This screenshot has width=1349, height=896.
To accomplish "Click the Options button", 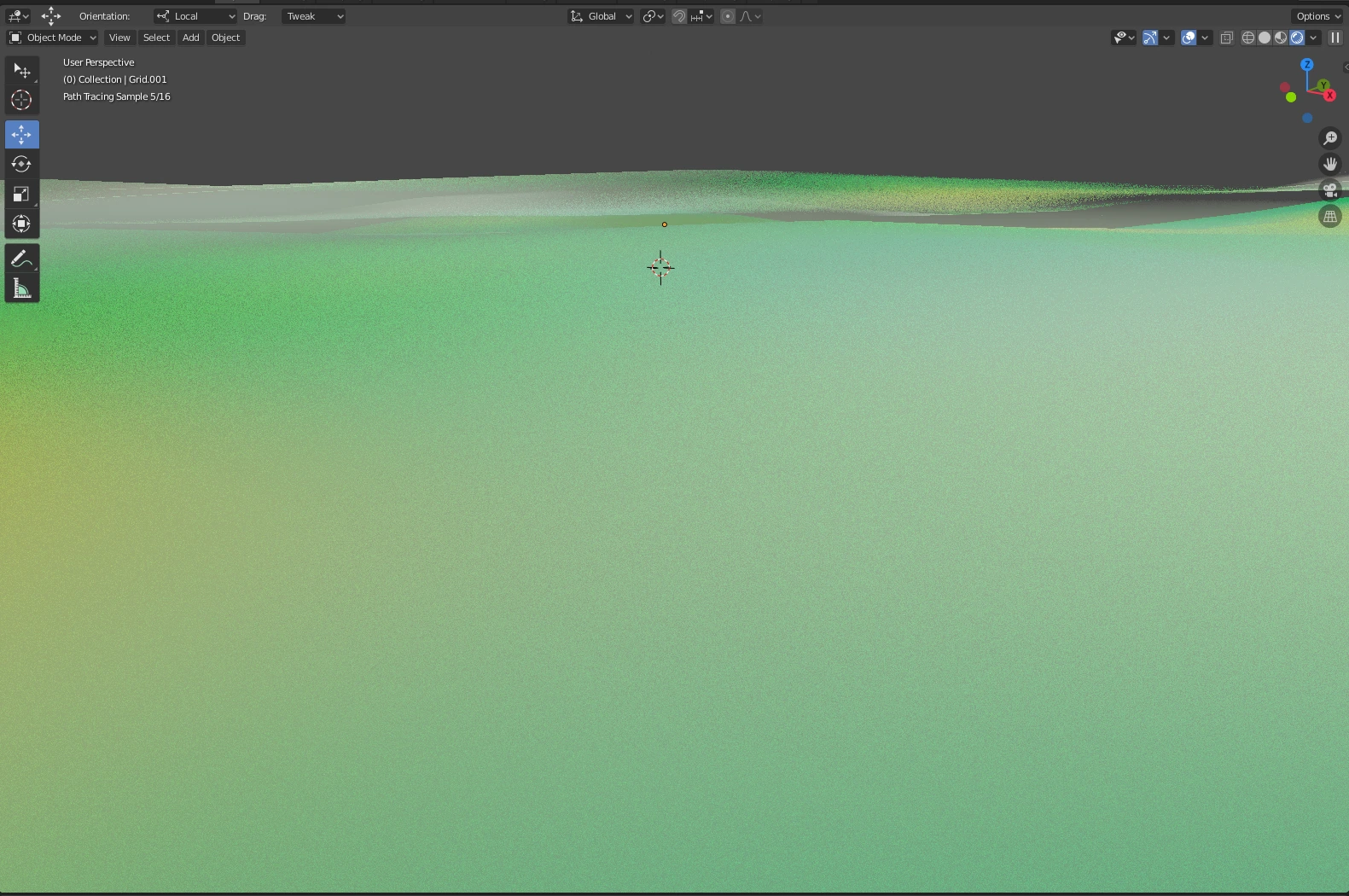I will (x=1317, y=16).
